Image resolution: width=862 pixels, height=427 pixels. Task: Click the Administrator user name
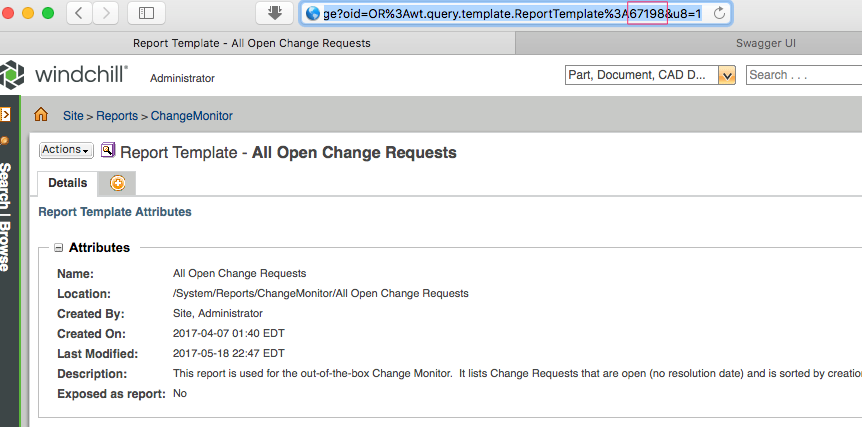(x=182, y=79)
